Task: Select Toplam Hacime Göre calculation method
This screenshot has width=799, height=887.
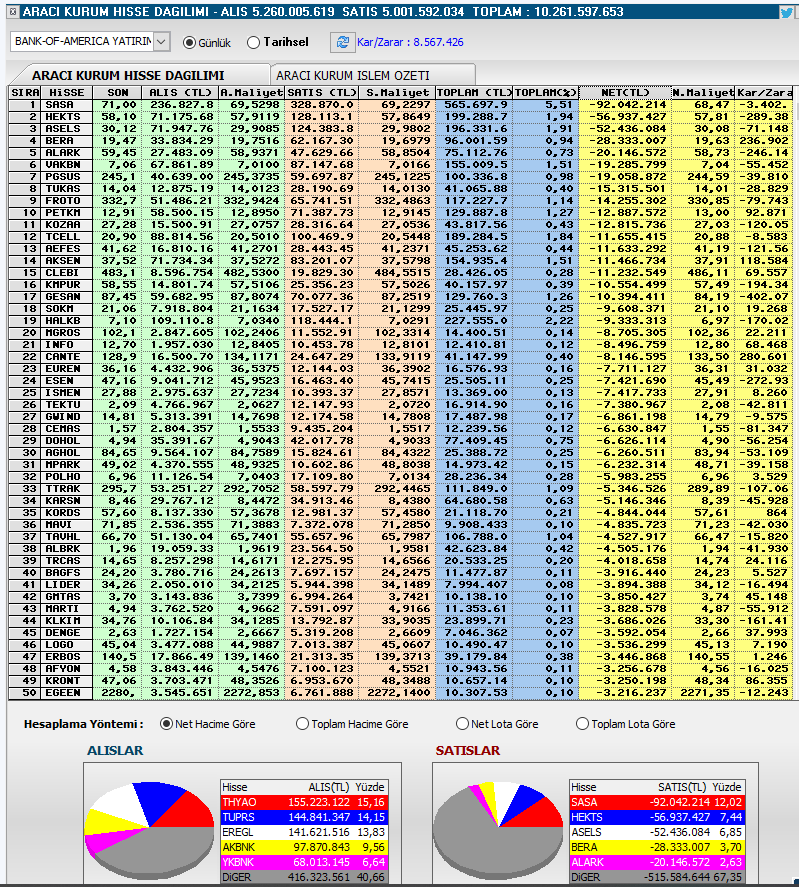Action: tap(302, 724)
